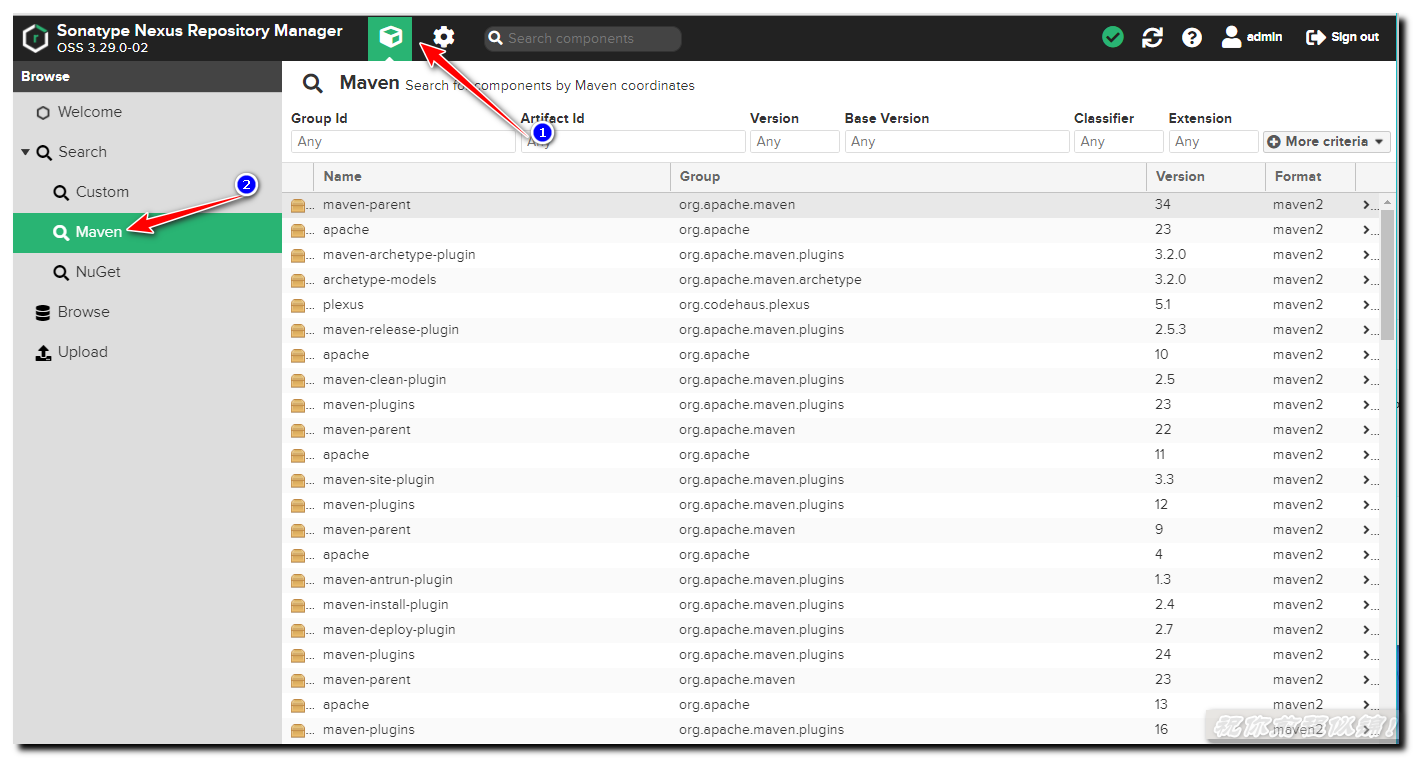The image size is (1413, 758).
Task: Expand the maven-release-plugin row chevron
Action: [x=1367, y=330]
